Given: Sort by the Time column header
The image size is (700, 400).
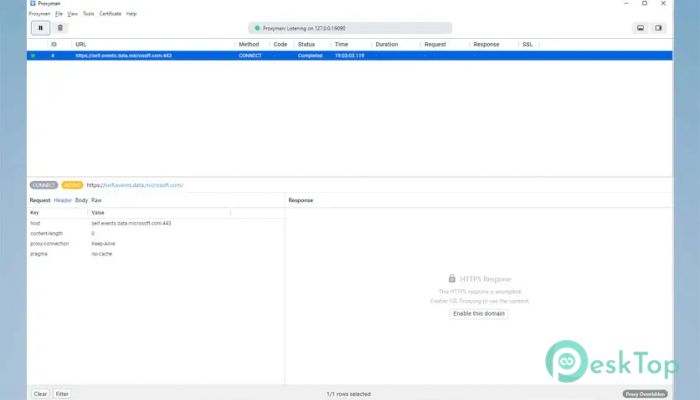Looking at the screenshot, I should coord(342,44).
